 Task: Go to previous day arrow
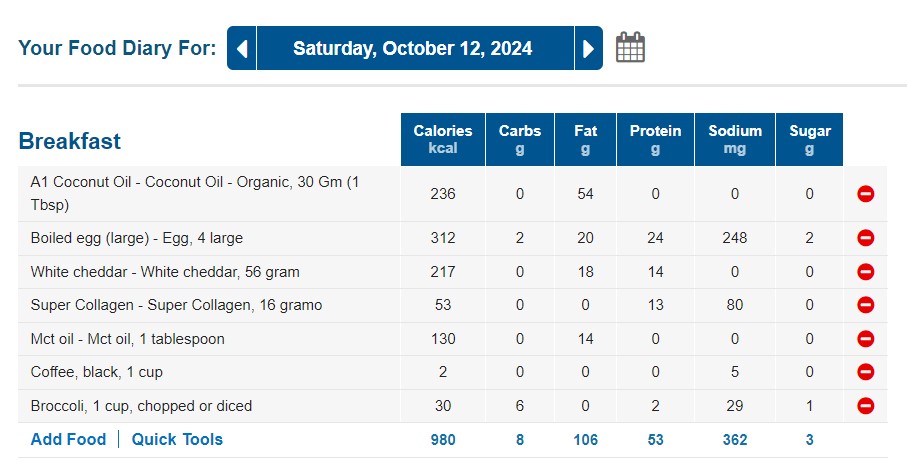click(x=242, y=48)
